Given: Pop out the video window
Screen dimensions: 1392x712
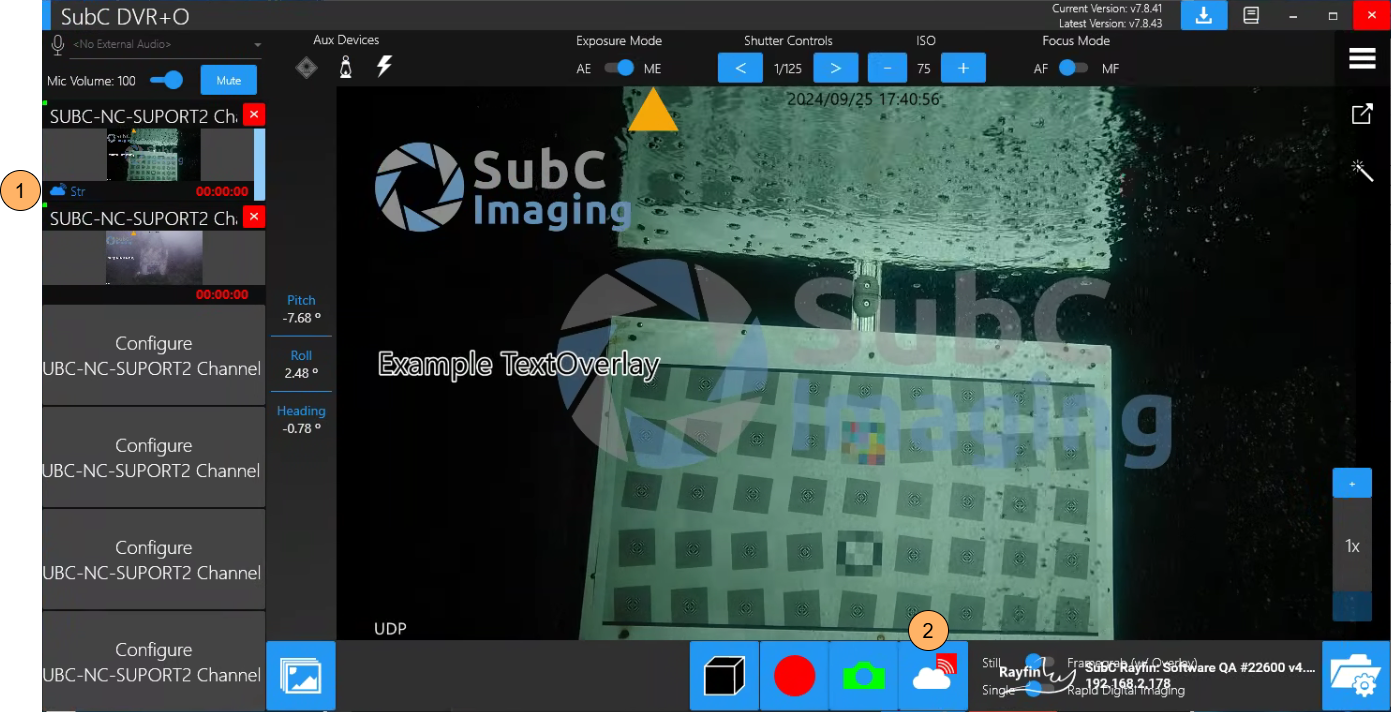Looking at the screenshot, I should 1362,114.
